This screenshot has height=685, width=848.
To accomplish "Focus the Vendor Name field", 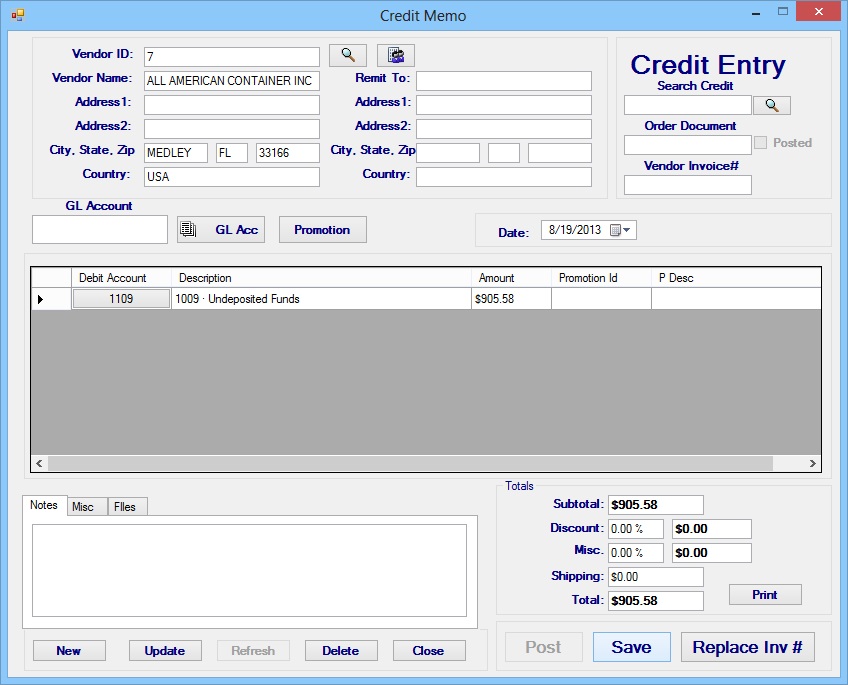I will [231, 81].
